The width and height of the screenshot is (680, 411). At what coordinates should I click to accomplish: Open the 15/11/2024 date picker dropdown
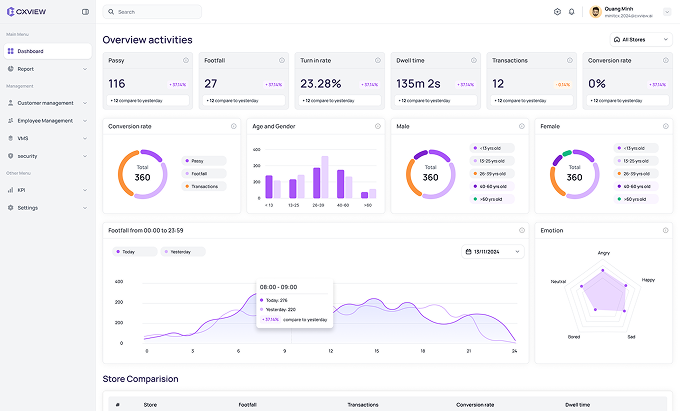point(493,252)
